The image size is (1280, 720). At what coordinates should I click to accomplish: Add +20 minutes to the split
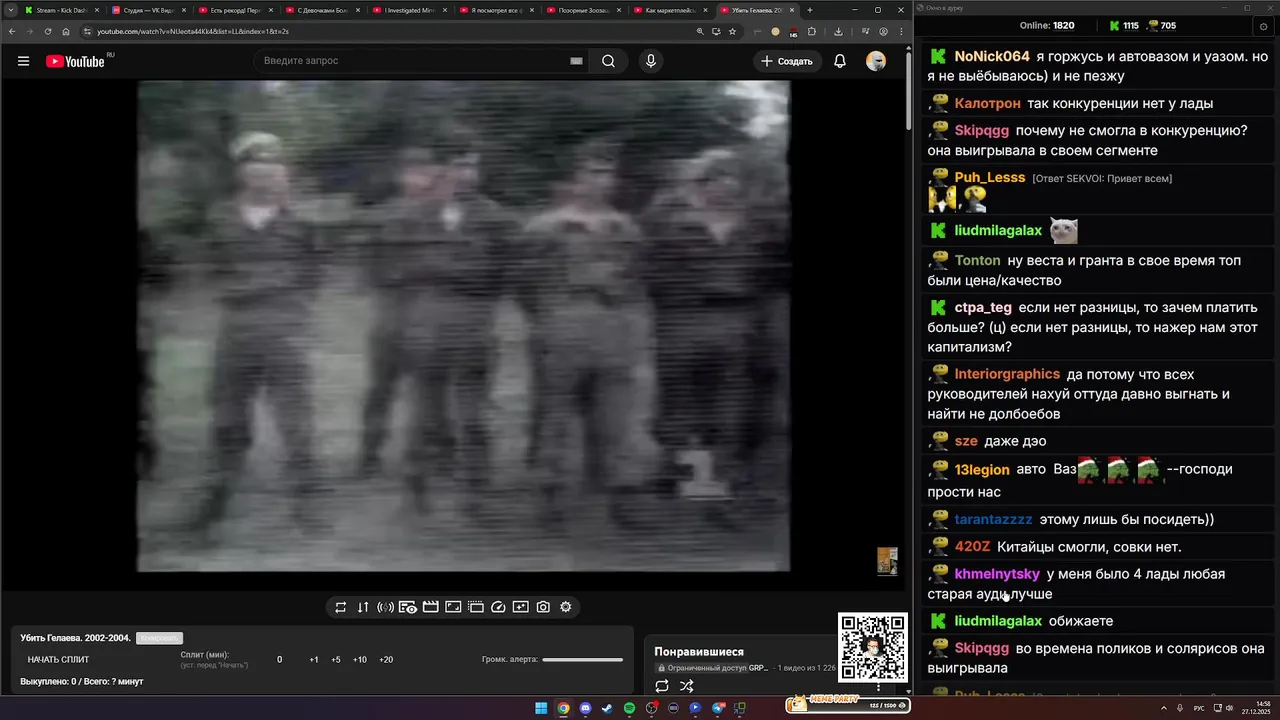click(386, 660)
